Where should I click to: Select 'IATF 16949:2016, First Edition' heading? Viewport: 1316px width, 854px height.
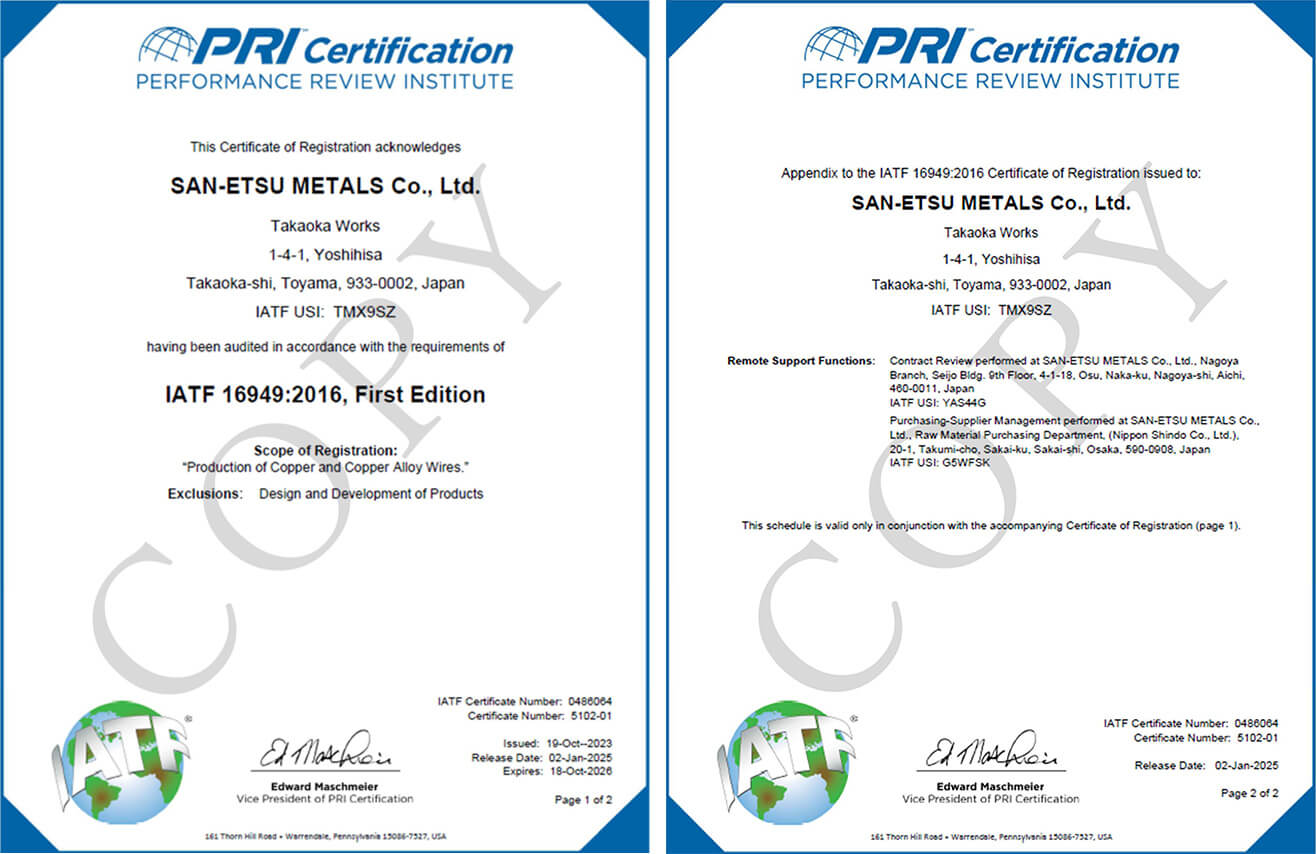tap(325, 395)
